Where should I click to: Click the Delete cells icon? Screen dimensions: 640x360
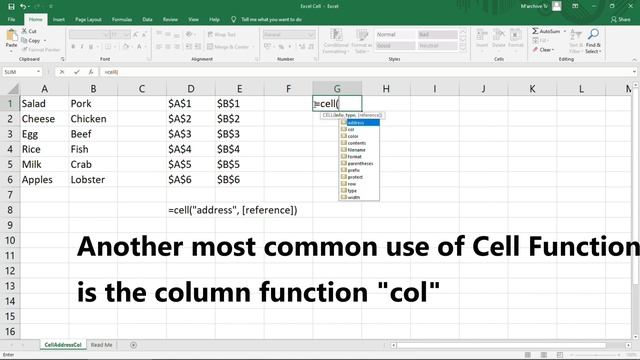click(498, 35)
